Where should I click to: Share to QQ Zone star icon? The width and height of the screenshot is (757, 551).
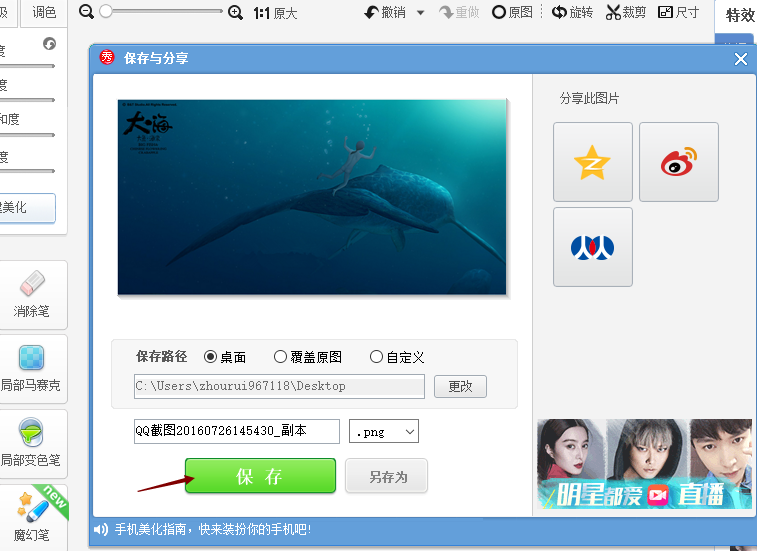point(592,162)
